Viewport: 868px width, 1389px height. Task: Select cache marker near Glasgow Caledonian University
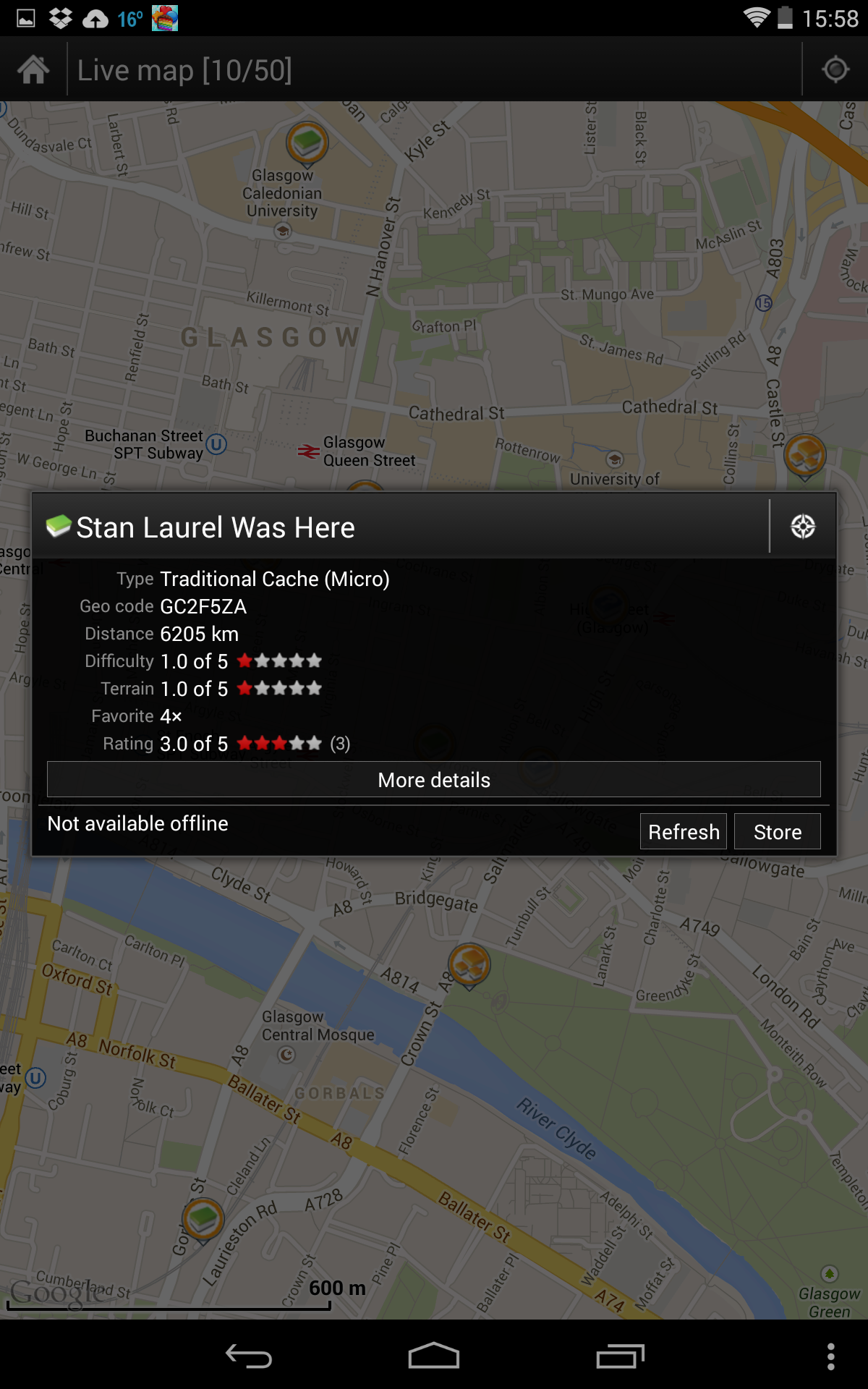click(307, 143)
